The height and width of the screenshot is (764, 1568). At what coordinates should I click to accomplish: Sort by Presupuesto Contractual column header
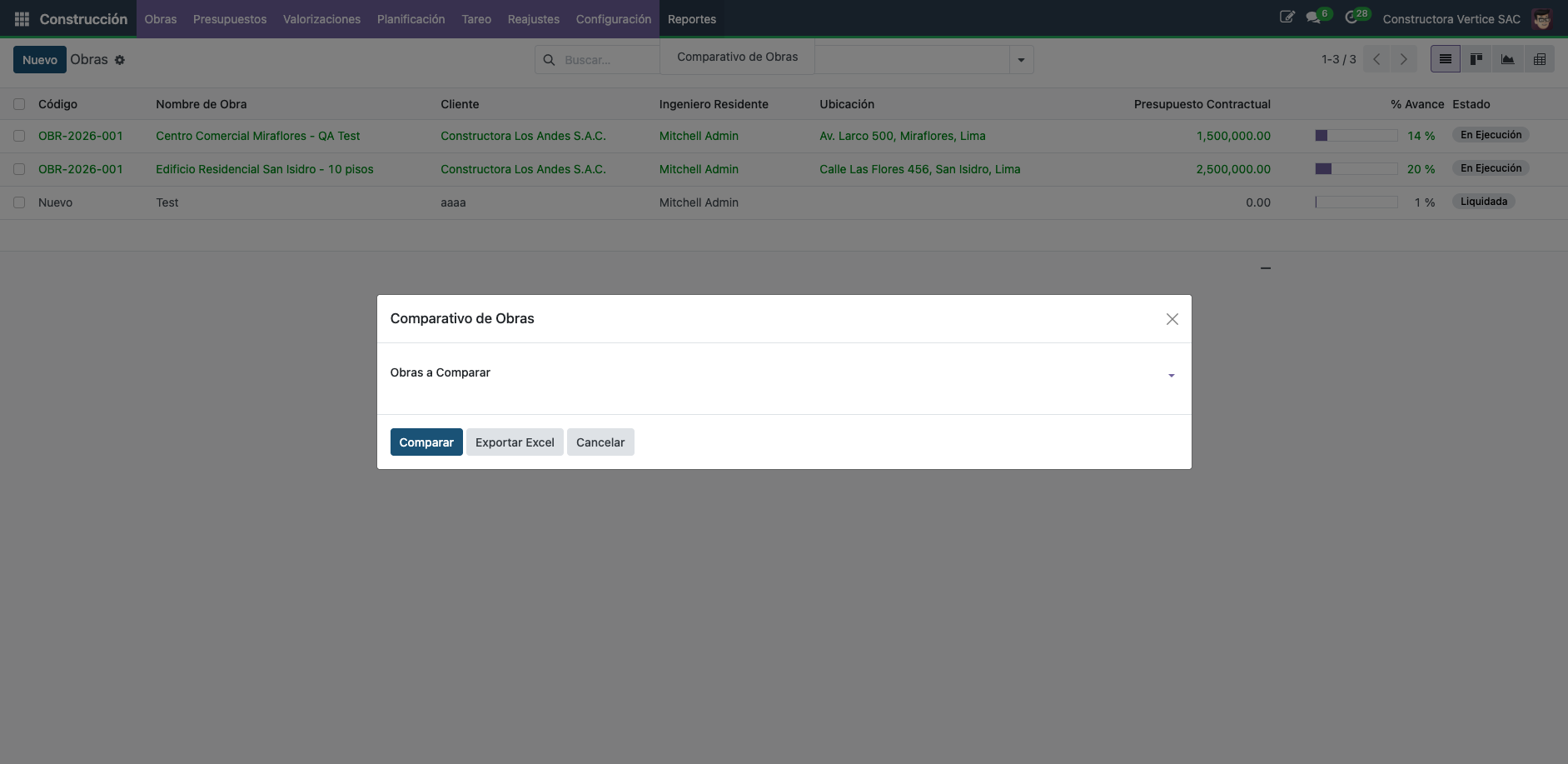[x=1202, y=104]
